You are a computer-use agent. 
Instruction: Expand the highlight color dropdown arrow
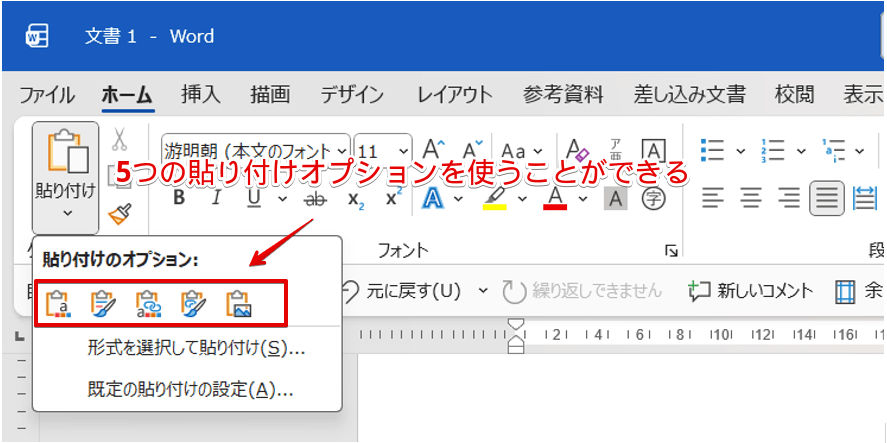point(522,199)
